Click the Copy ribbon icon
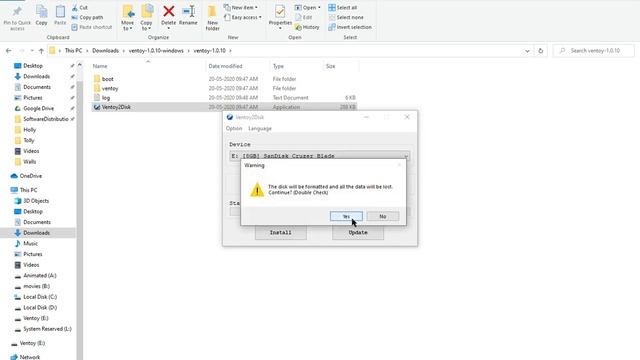The width and height of the screenshot is (640, 360). pos(41,16)
